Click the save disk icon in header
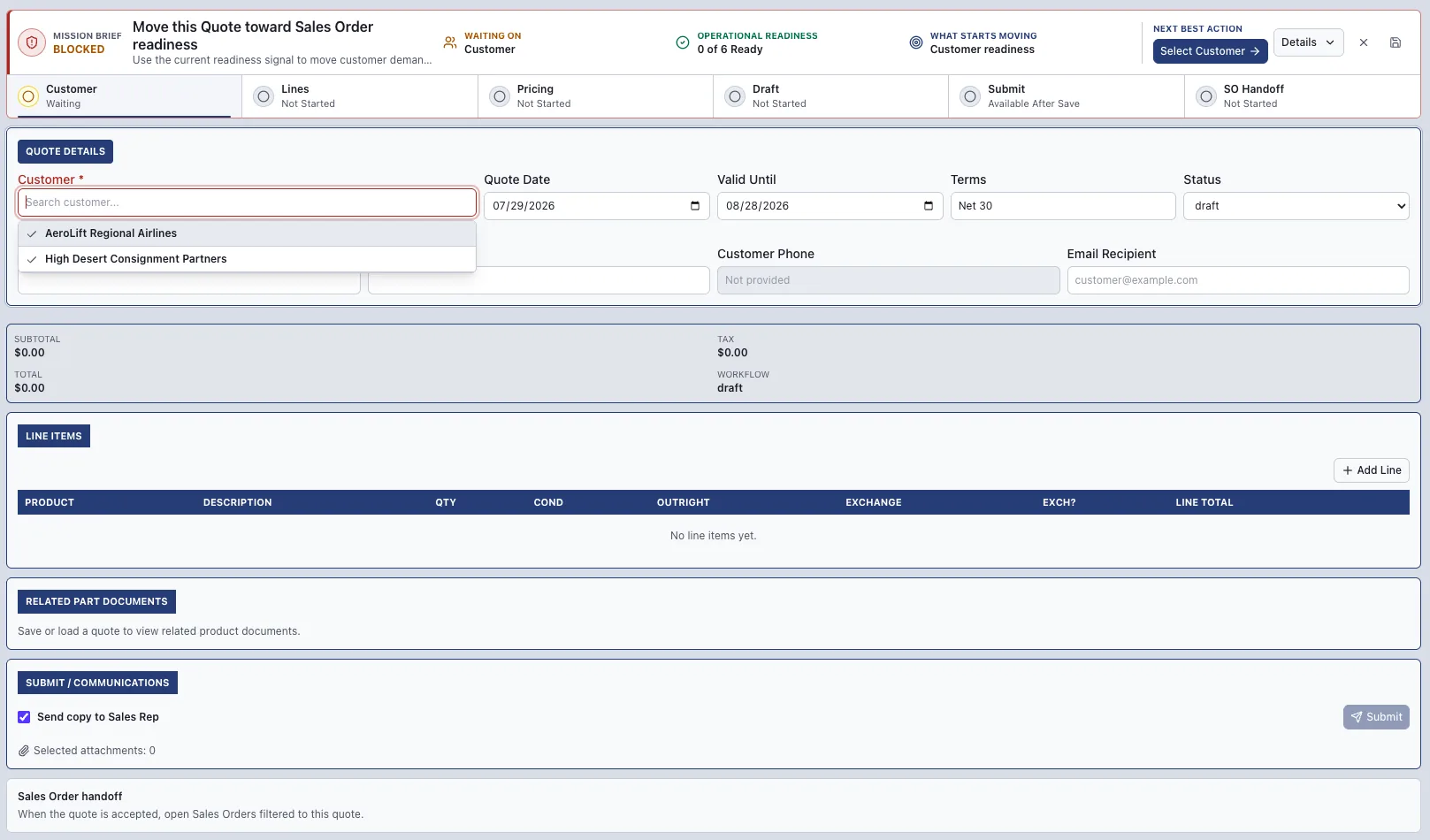 click(1396, 42)
